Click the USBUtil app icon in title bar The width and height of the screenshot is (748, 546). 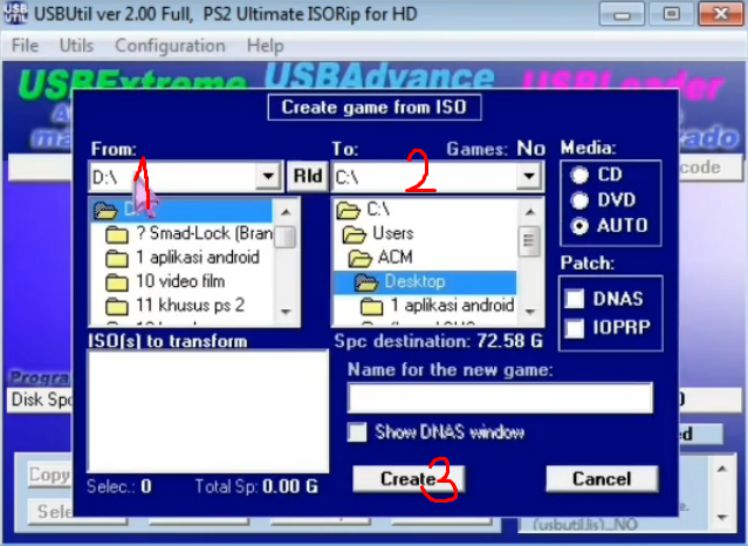point(16,13)
